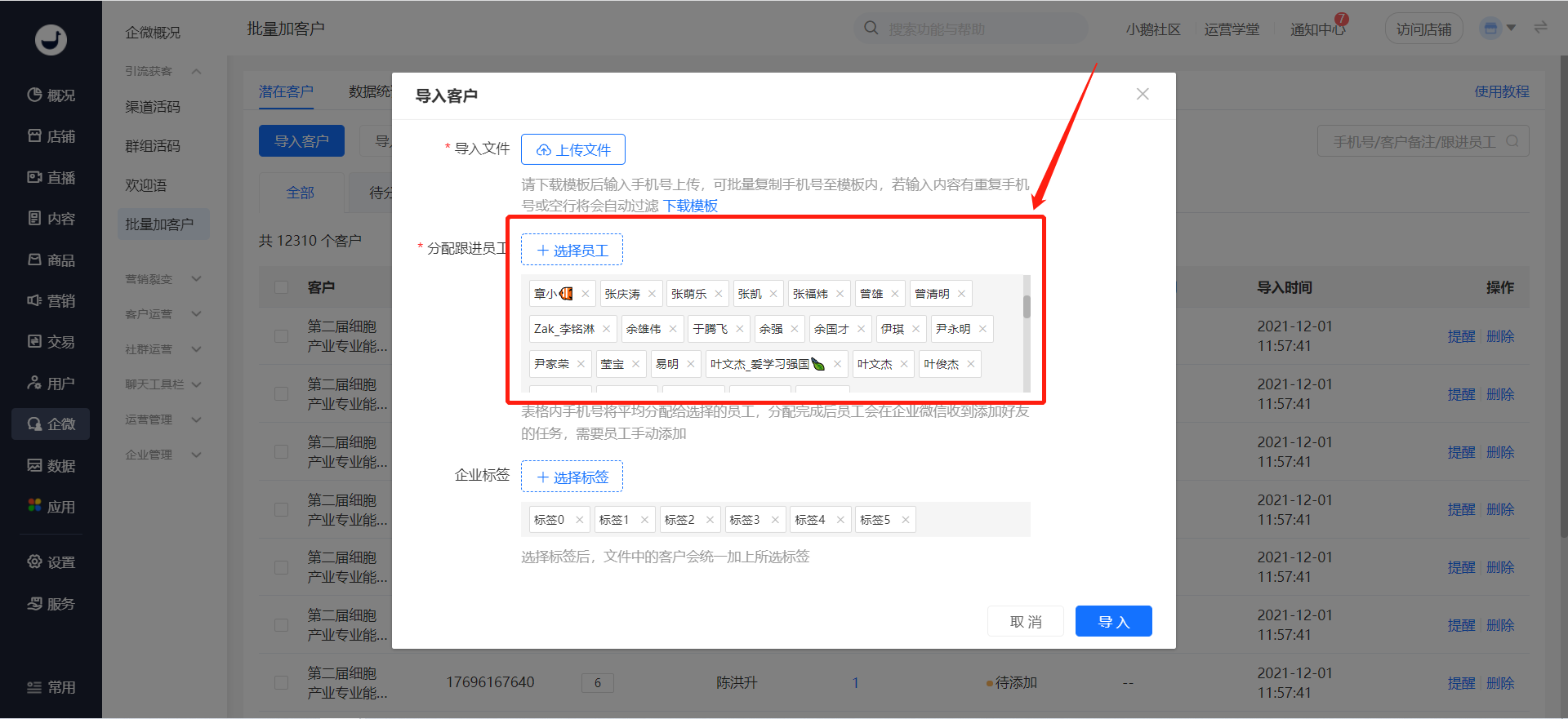Switch to the 全部 filter tab
Screen dimensions: 1568x719
pyautogui.click(x=301, y=193)
